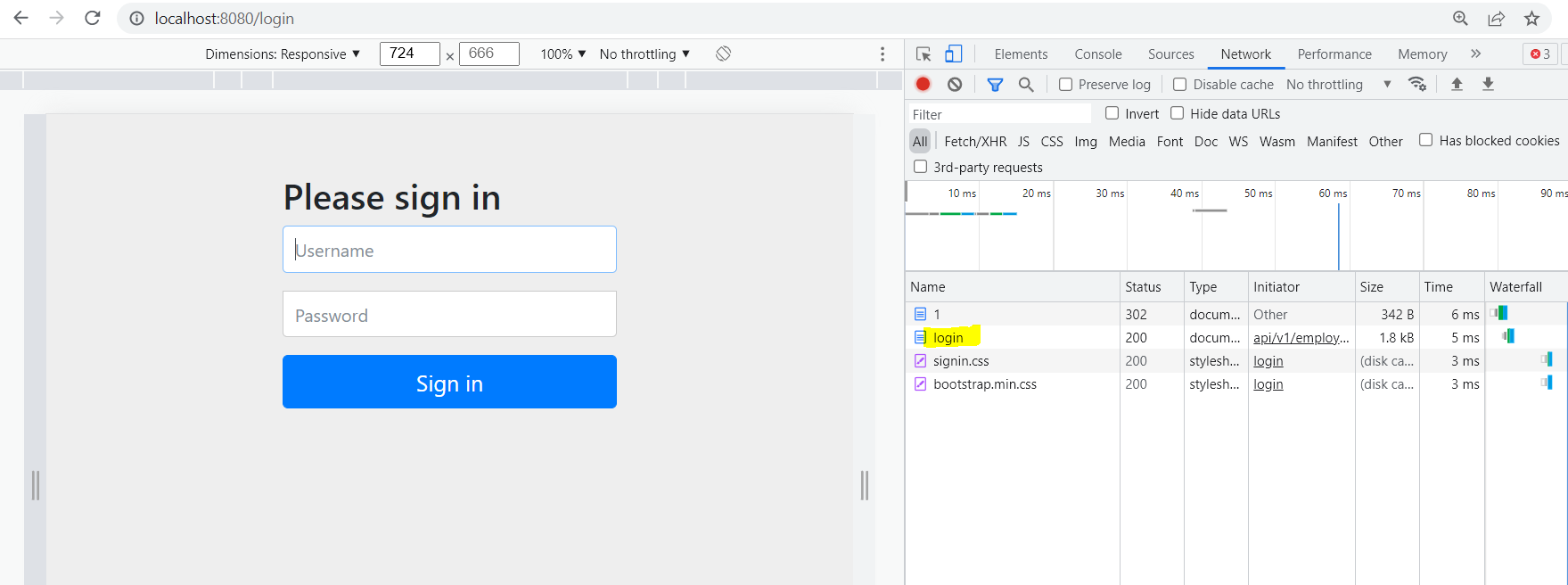This screenshot has width=1568, height=585.
Task: Select the Fetch/XHR filter type
Action: pyautogui.click(x=974, y=142)
